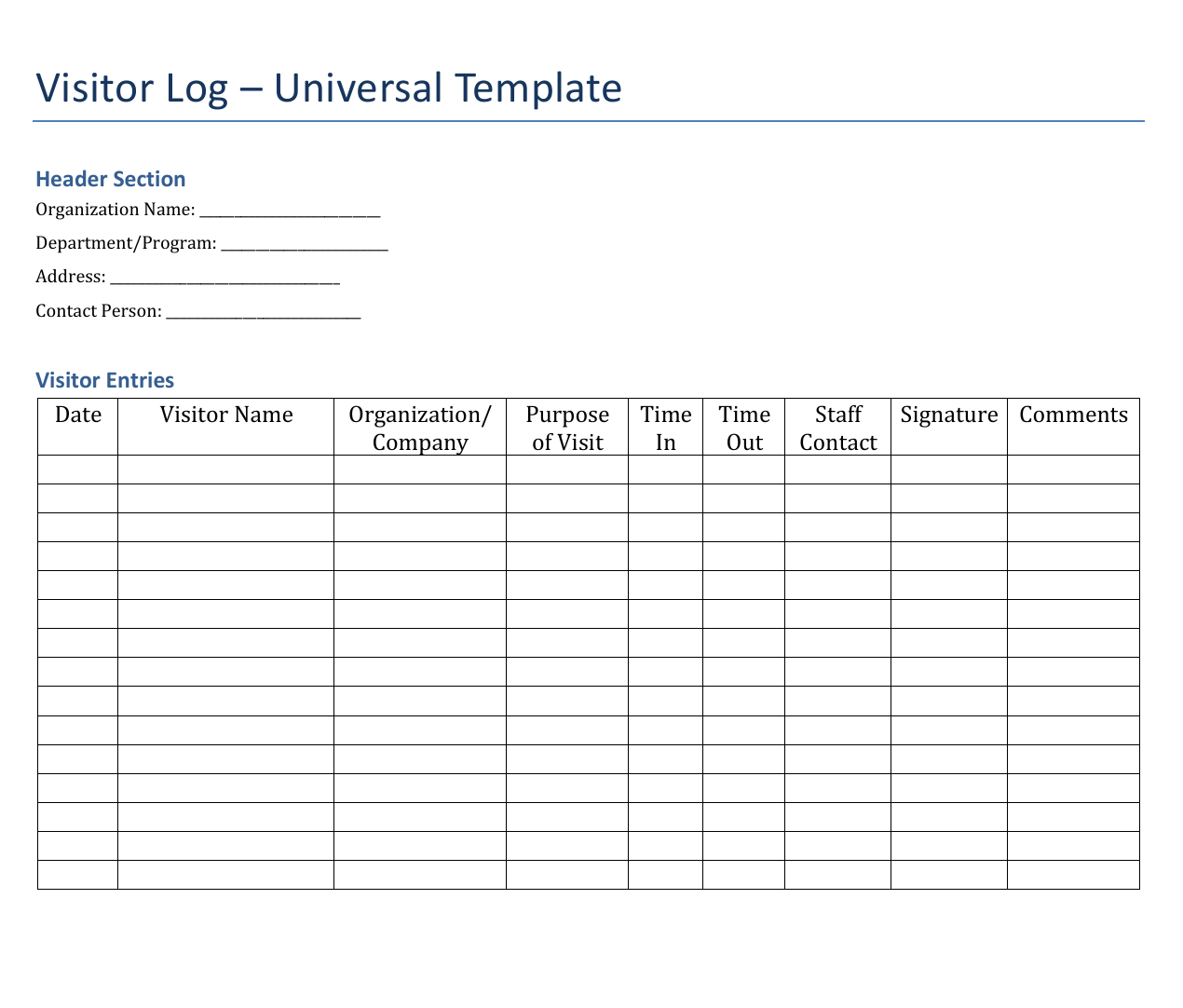The width and height of the screenshot is (1183, 1008).
Task: Click the Organization Name blank line
Action: point(290,211)
